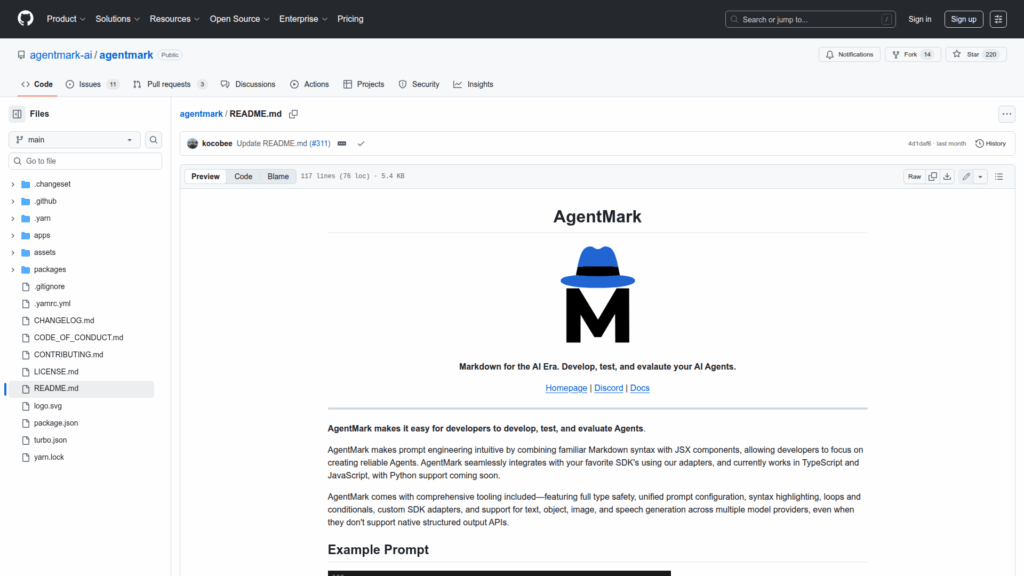The image size is (1024, 576).
Task: Open the Product menu dropdown
Action: [x=66, y=19]
